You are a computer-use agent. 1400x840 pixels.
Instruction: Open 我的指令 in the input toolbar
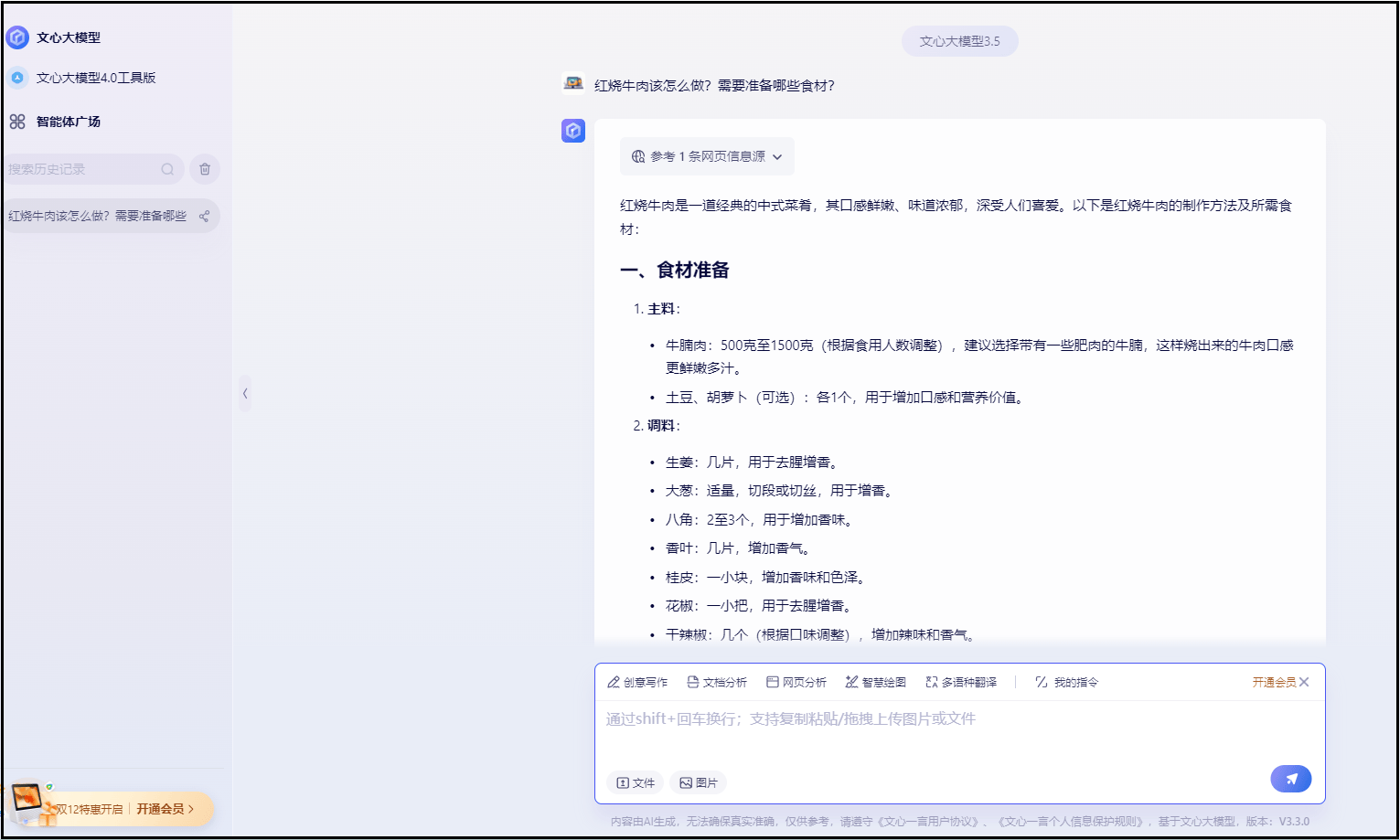click(1066, 682)
